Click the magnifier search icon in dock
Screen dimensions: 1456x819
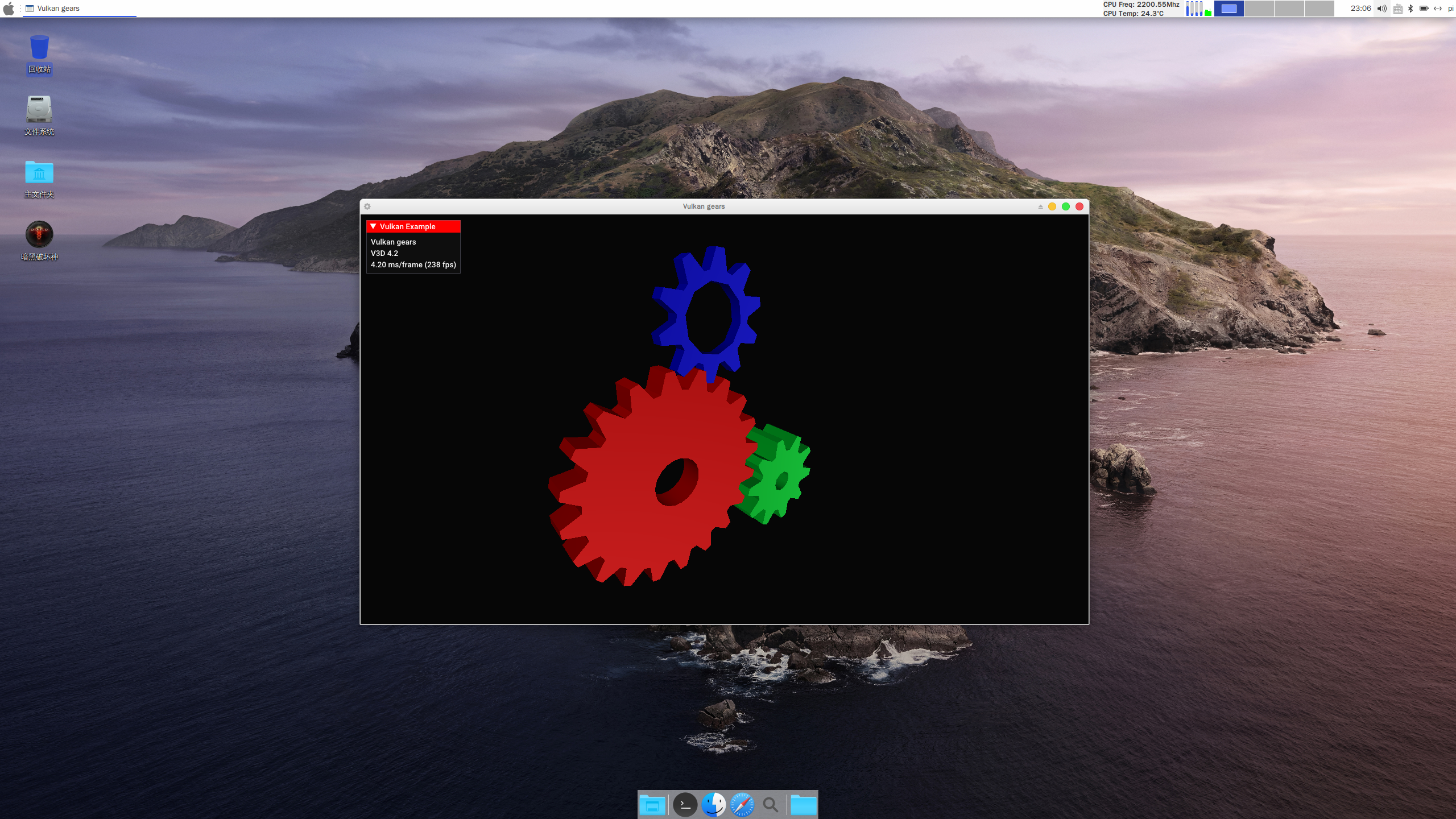pyautogui.click(x=770, y=805)
